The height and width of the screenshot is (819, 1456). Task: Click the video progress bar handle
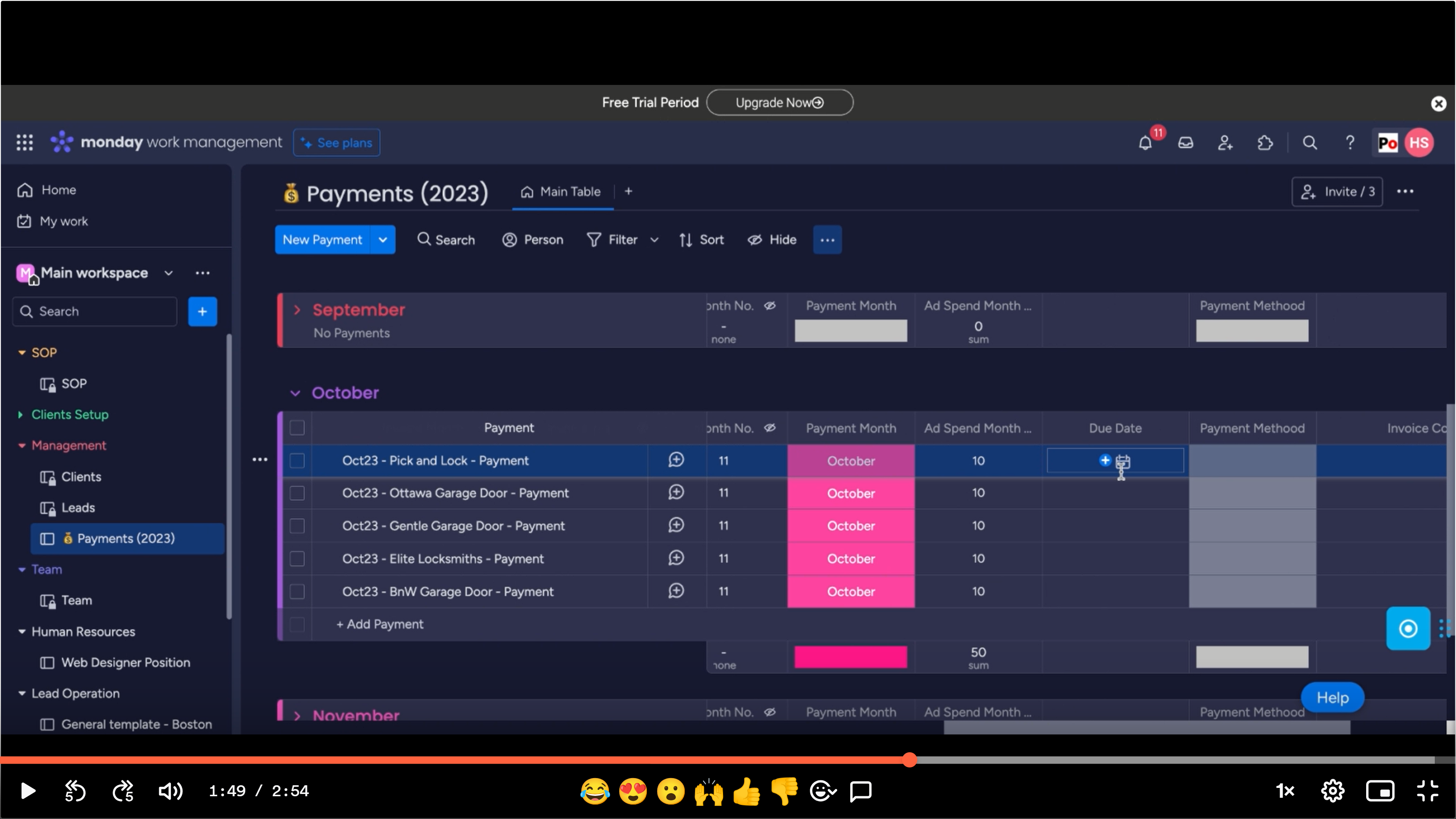[x=910, y=759]
